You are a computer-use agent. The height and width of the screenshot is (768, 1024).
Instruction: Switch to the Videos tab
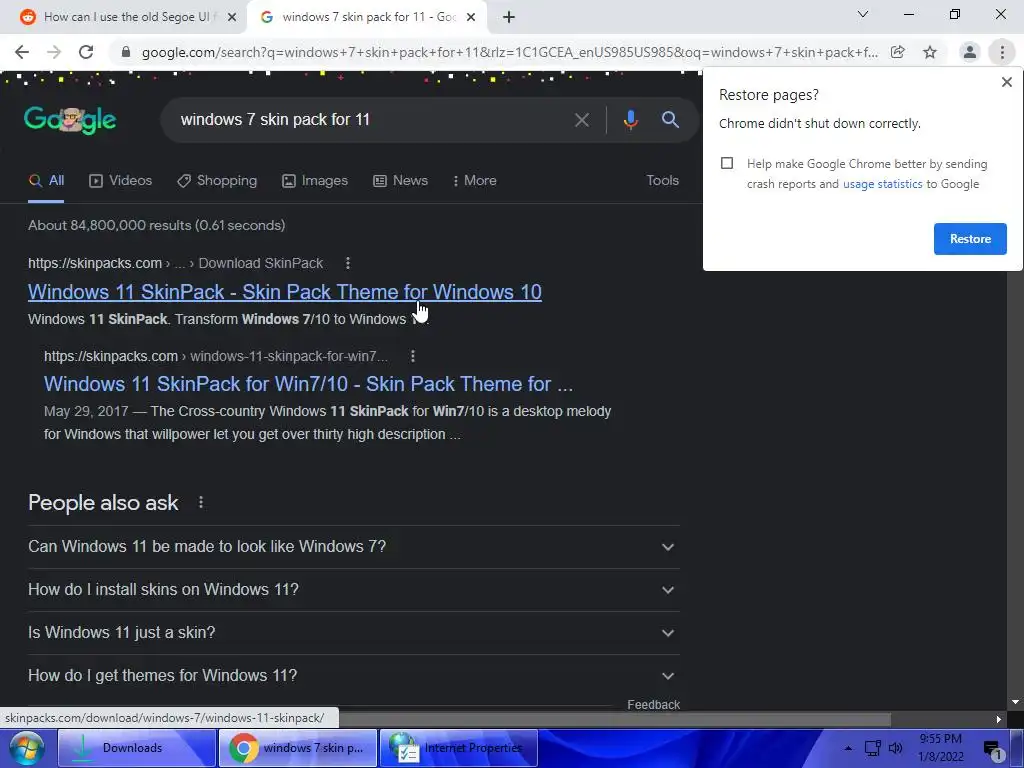(121, 181)
